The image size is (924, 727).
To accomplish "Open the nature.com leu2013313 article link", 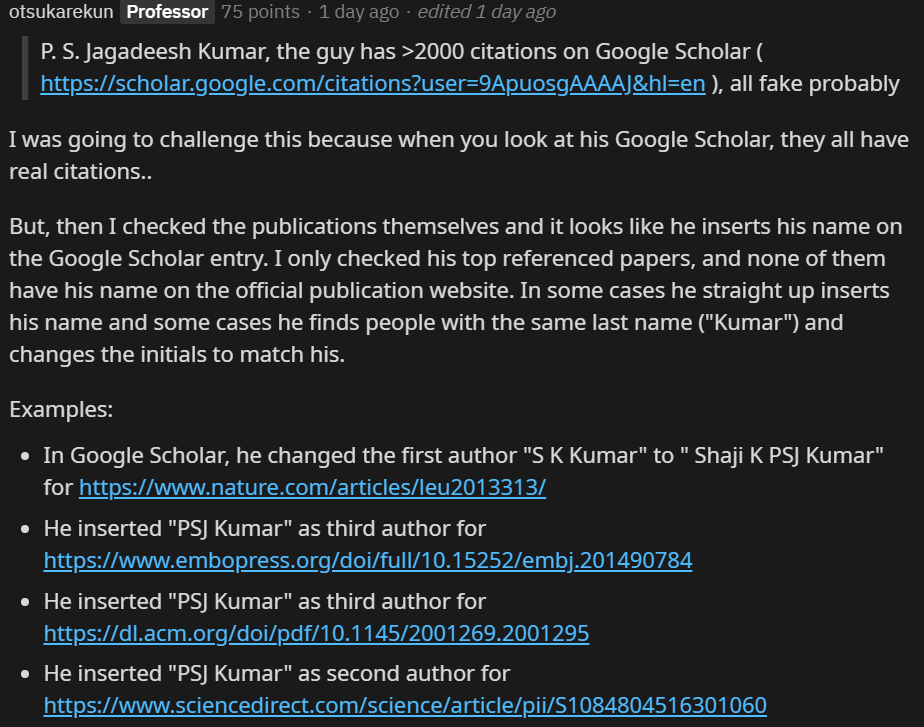I will pyautogui.click(x=312, y=488).
